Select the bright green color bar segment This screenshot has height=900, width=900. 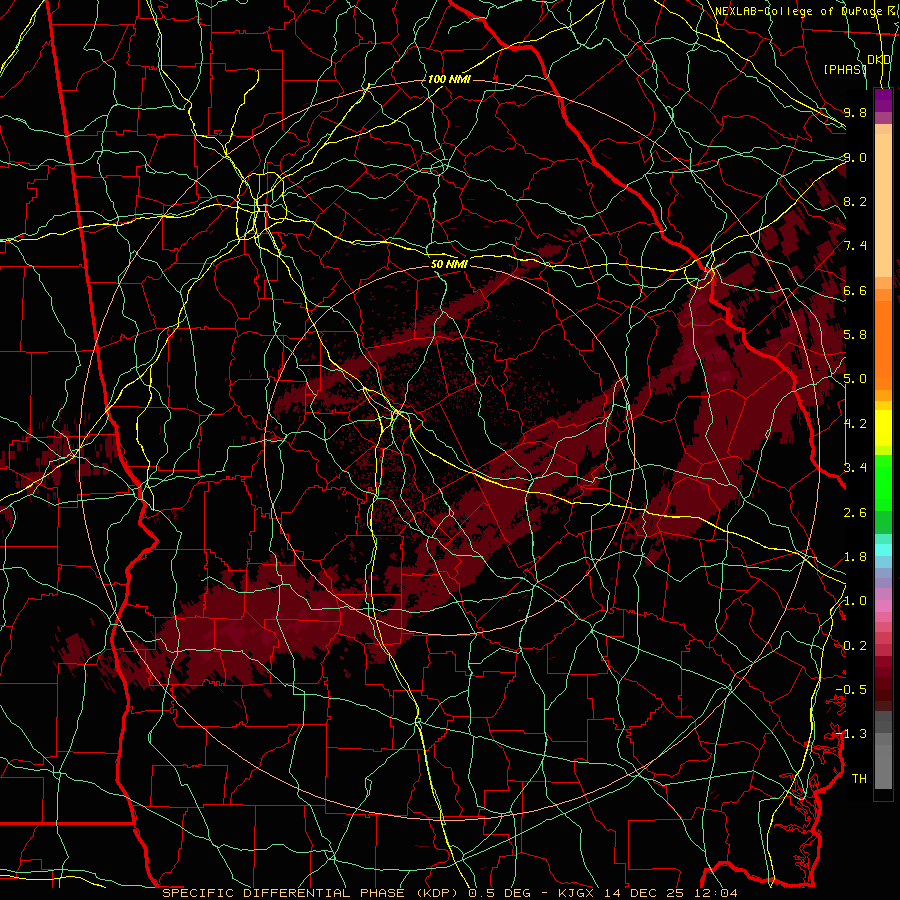tap(883, 482)
